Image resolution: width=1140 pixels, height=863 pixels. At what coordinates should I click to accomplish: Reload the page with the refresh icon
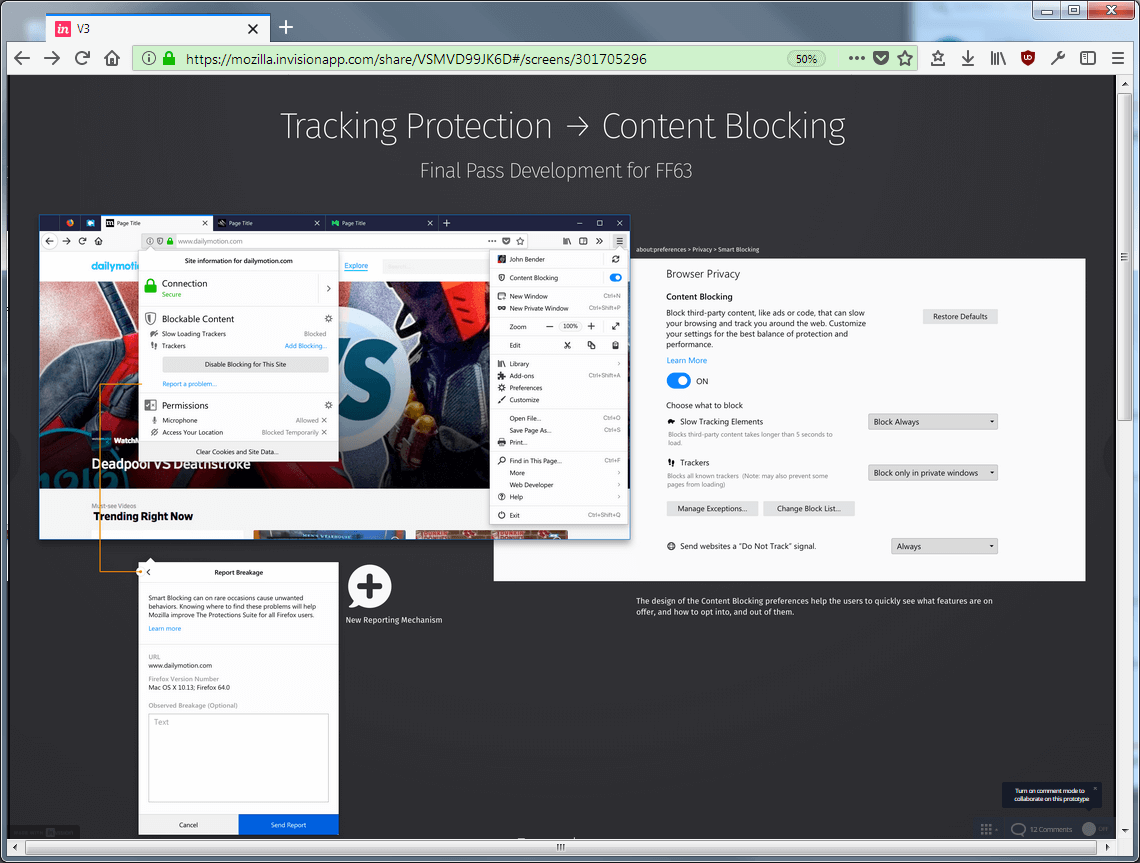[x=82, y=58]
